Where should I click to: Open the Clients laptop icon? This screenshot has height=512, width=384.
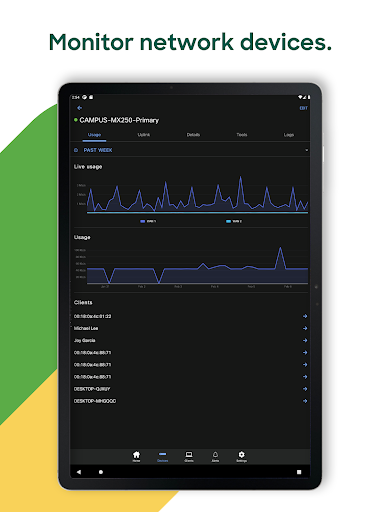[x=189, y=456]
